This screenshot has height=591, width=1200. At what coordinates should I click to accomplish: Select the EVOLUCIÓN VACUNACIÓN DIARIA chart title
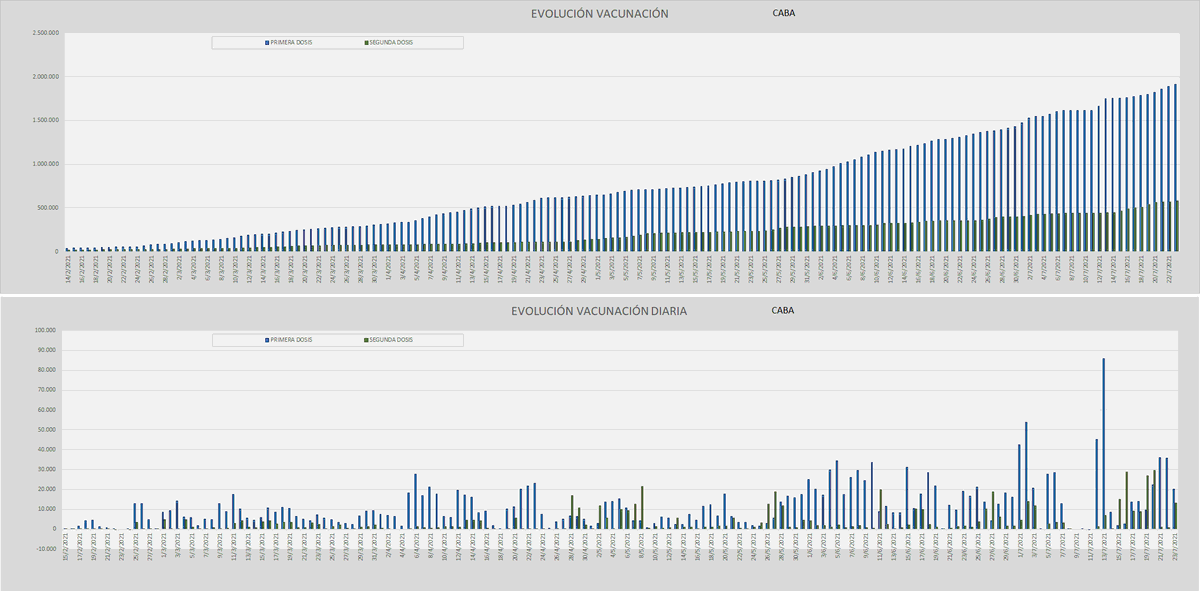click(x=599, y=311)
